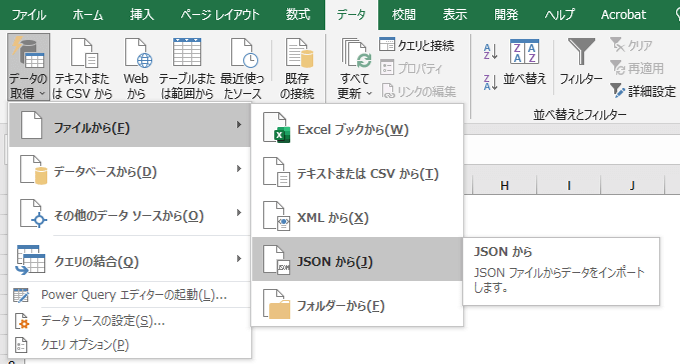This screenshot has width=680, height=364.
Task: Switch to the 数式 tab
Action: point(298,15)
